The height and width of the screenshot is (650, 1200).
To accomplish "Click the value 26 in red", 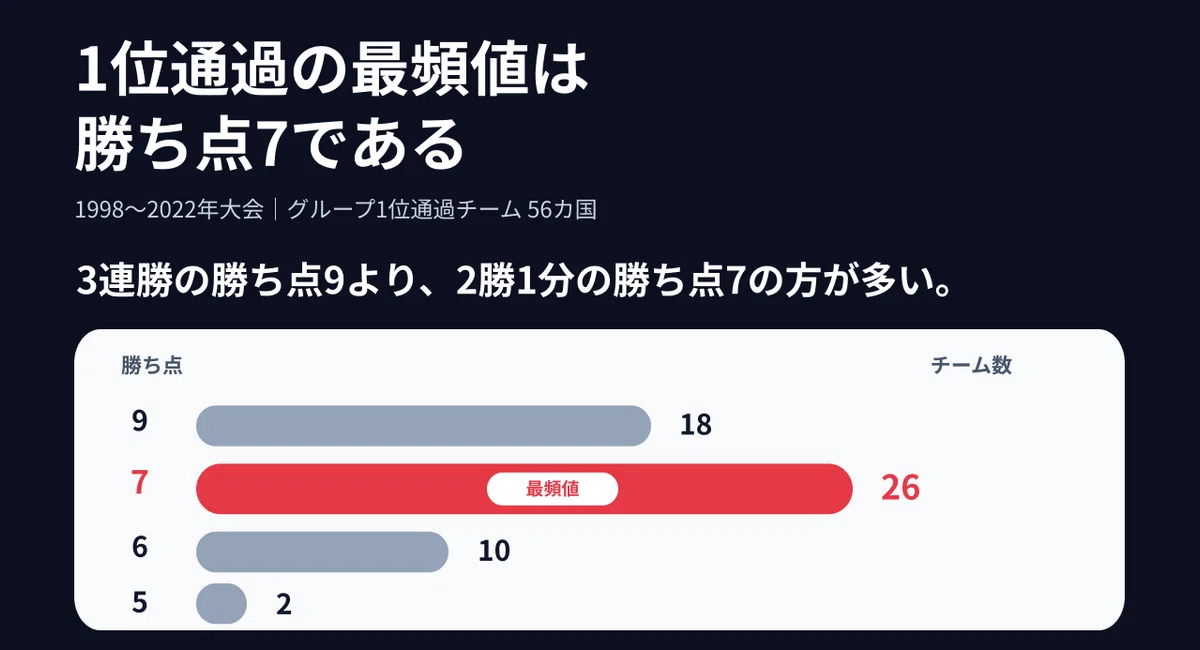I will [900, 488].
